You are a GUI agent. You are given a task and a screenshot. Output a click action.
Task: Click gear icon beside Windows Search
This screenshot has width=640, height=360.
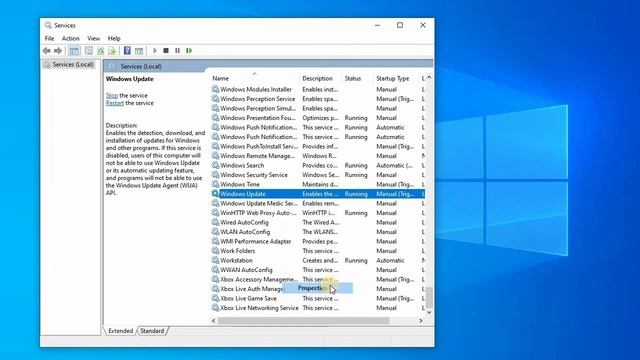coord(215,165)
